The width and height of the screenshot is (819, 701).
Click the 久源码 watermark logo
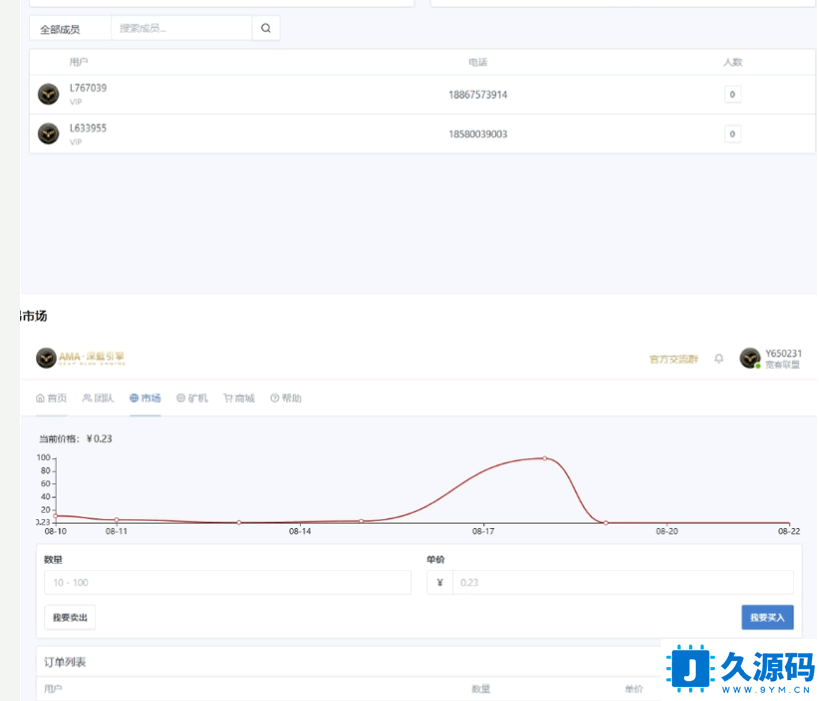click(x=740, y=668)
